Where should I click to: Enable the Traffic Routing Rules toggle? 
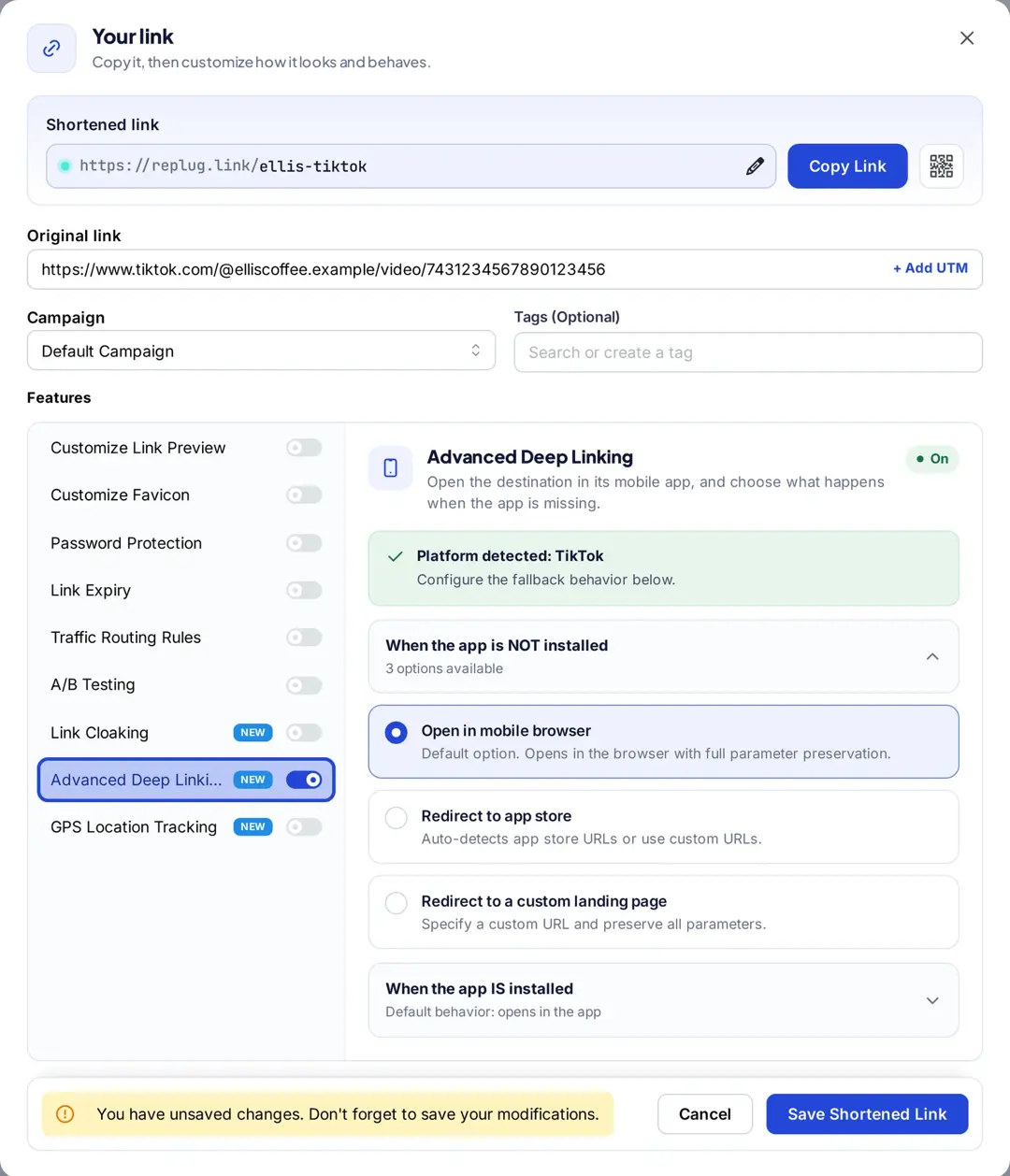pos(304,638)
